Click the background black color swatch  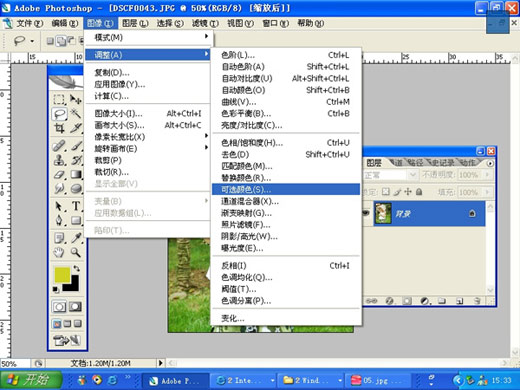click(x=73, y=287)
